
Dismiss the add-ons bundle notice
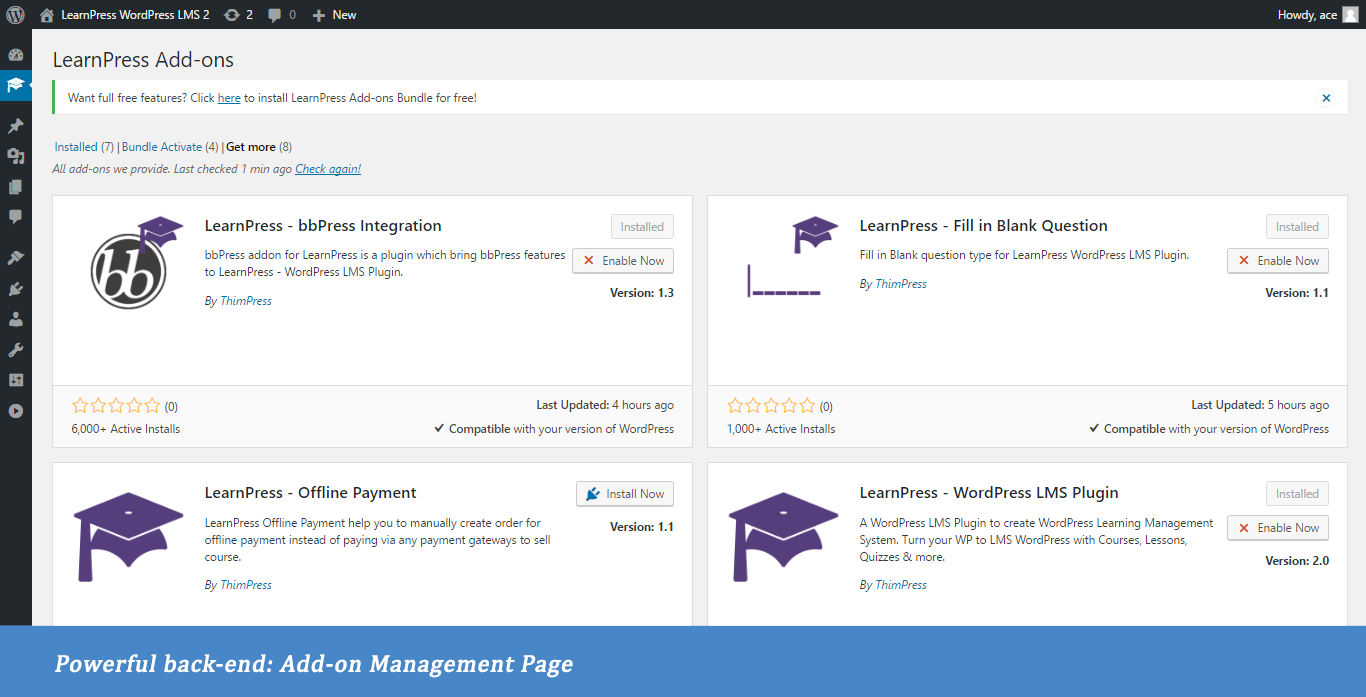[x=1326, y=98]
